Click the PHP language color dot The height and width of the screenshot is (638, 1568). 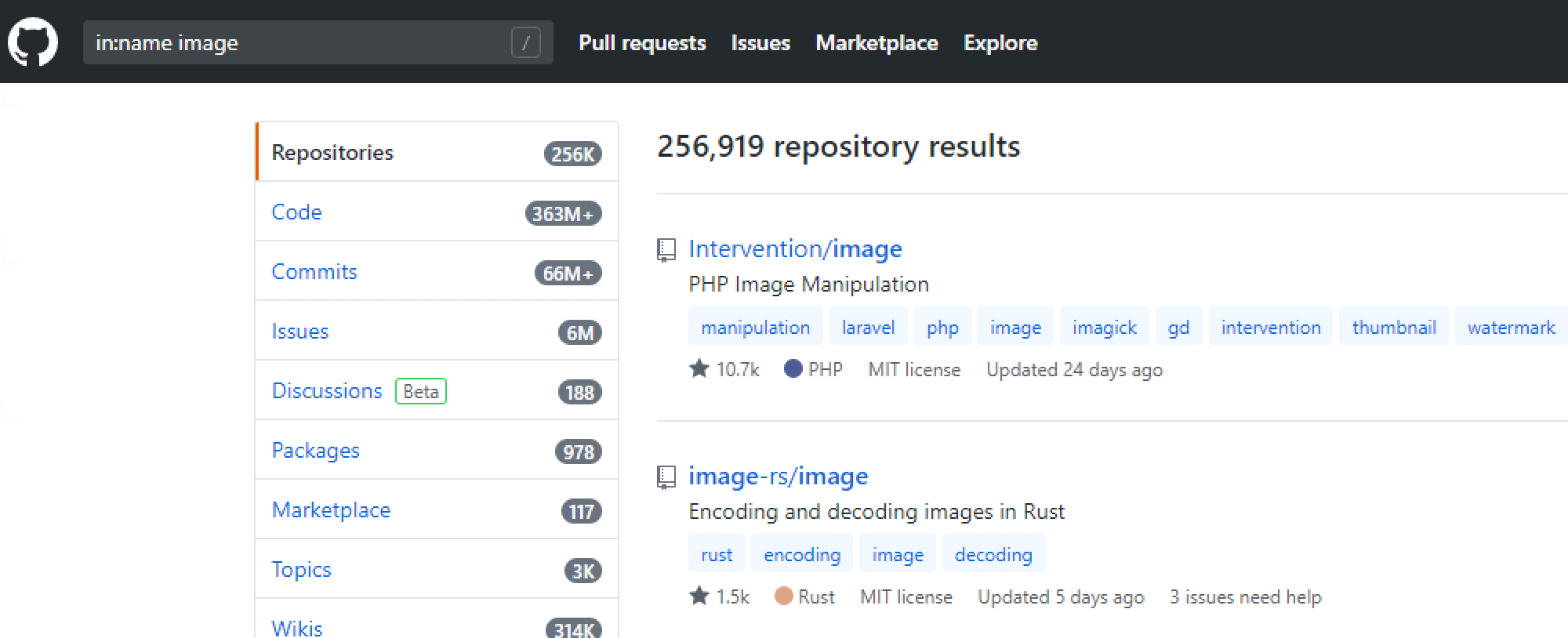pos(793,368)
